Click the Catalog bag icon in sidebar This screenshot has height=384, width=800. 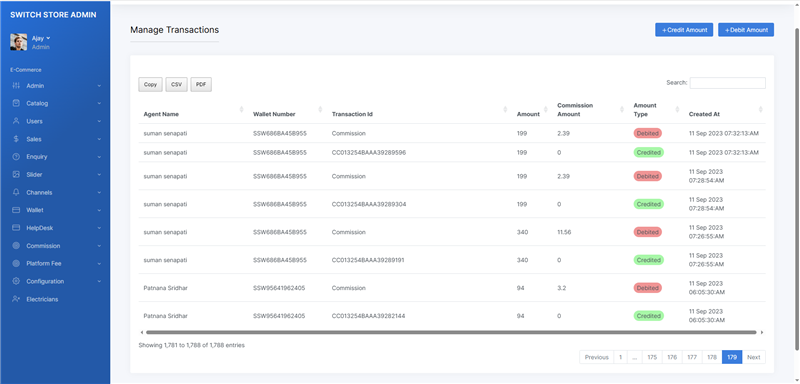16,103
